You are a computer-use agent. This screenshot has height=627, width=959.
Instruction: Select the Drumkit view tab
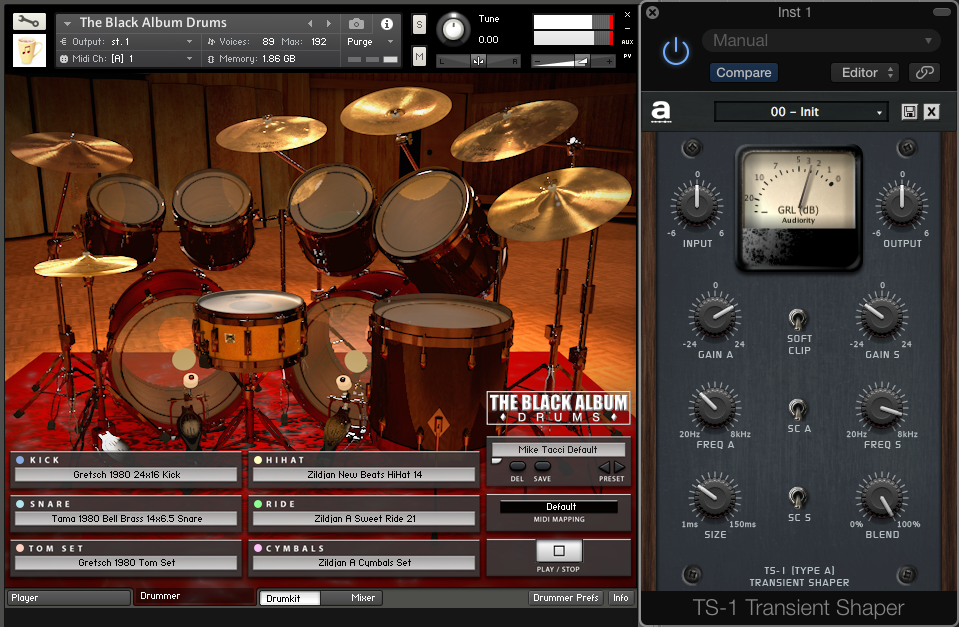(x=290, y=598)
